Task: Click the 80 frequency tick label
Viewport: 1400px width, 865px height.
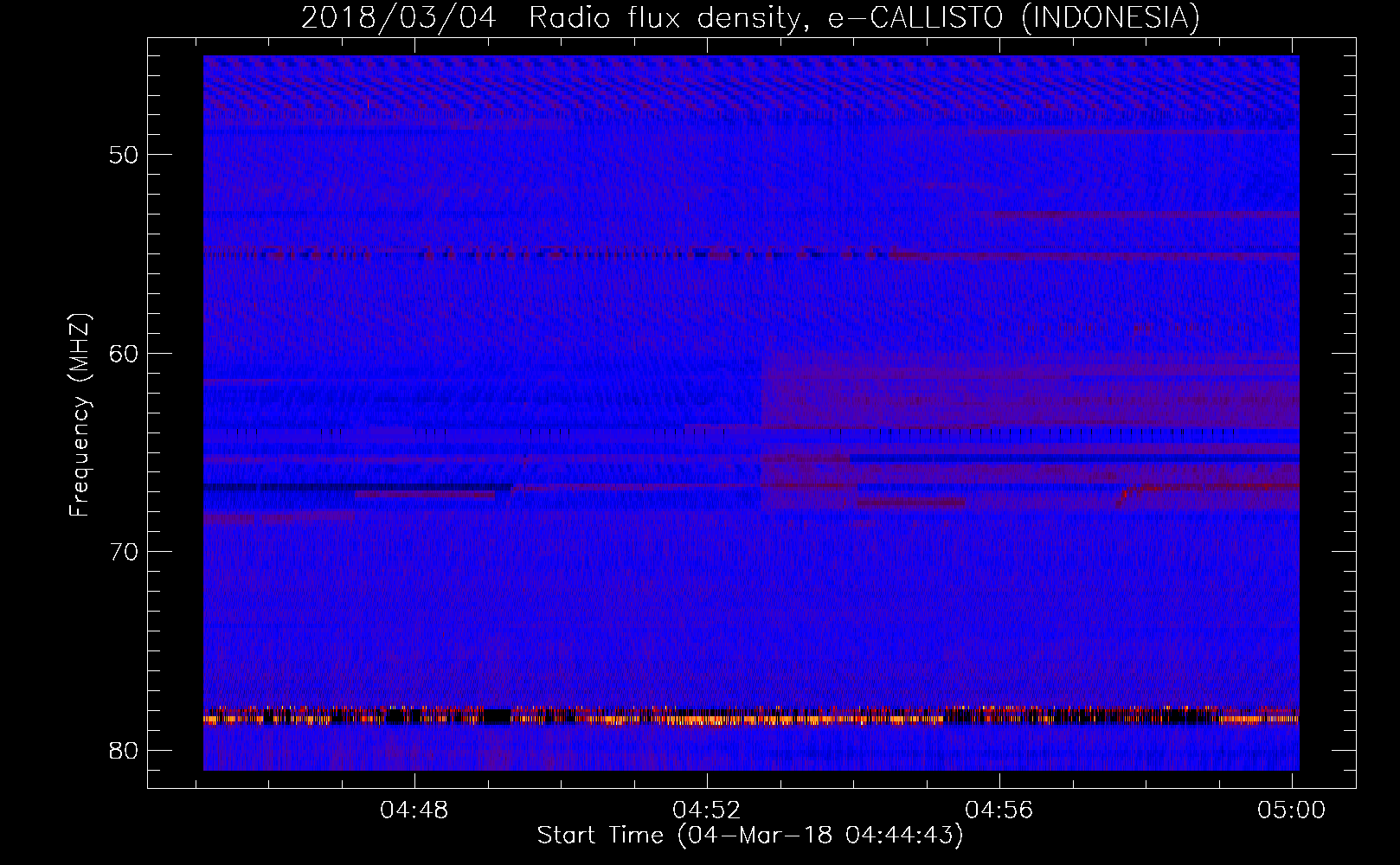Action: pyautogui.click(x=124, y=750)
